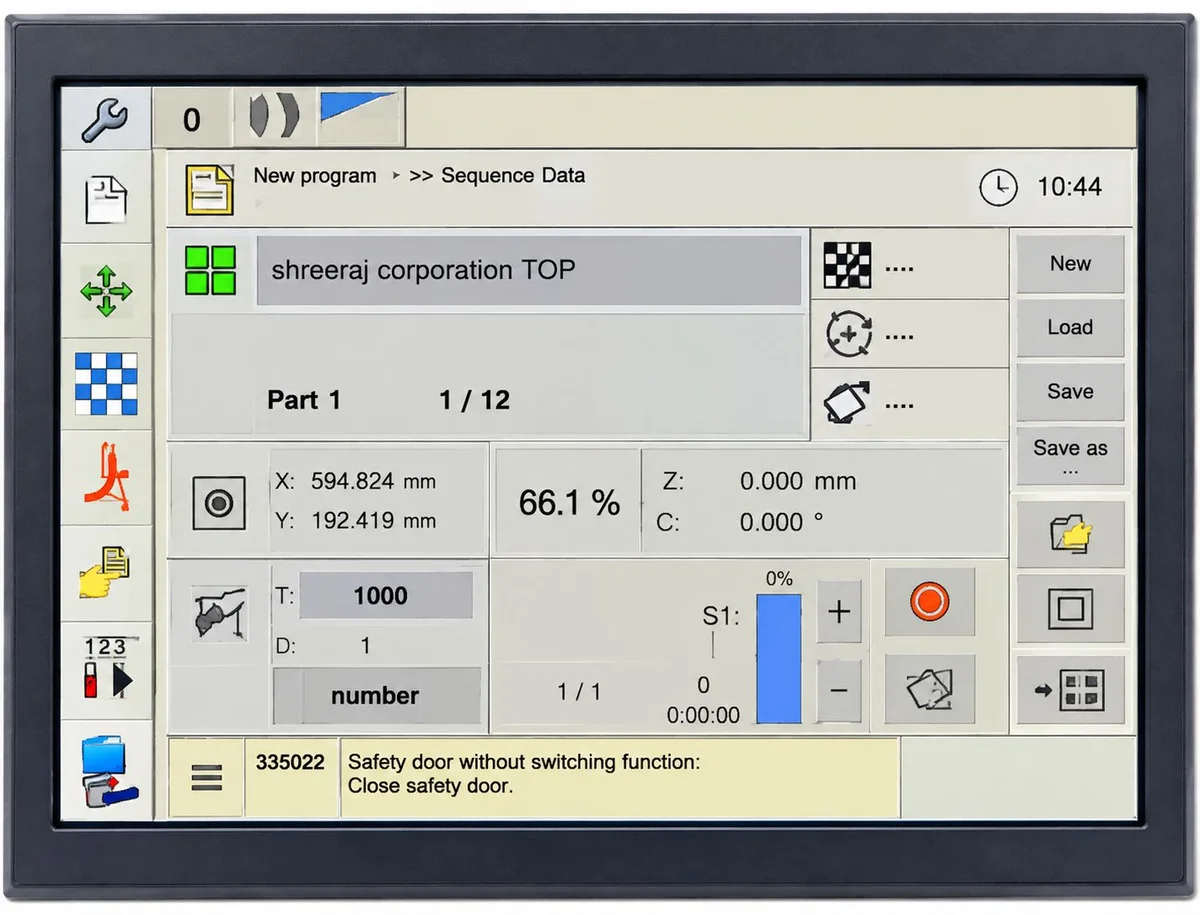Viewport: 1200px width, 915px height.
Task: Click the Z value 0.000 mm
Action: tap(798, 481)
